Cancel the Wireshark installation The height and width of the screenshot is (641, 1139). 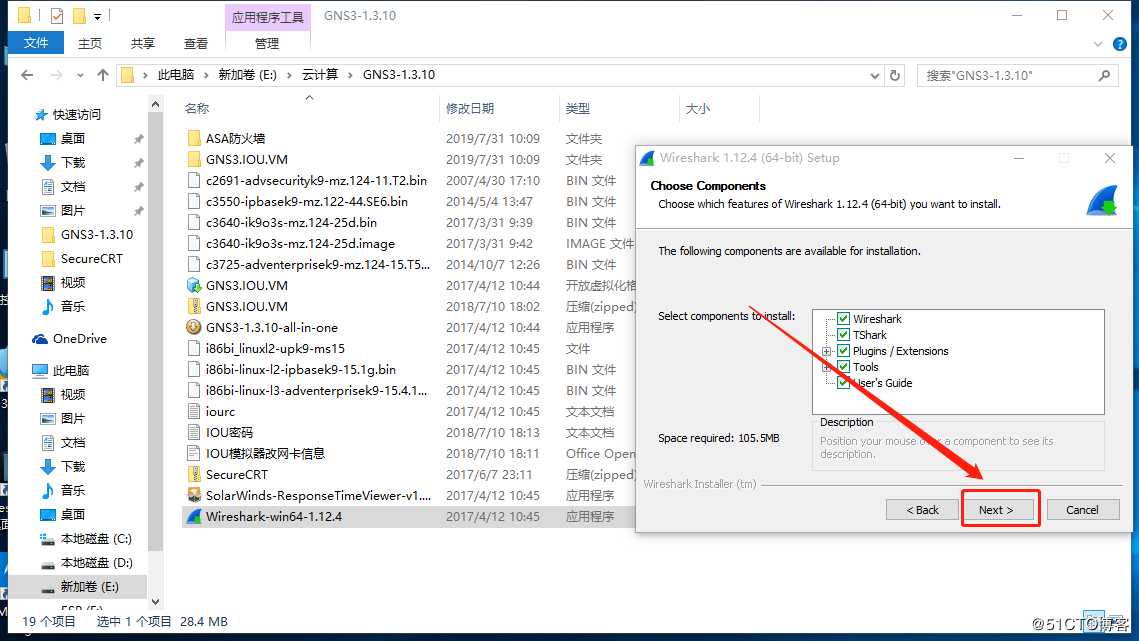(1082, 509)
